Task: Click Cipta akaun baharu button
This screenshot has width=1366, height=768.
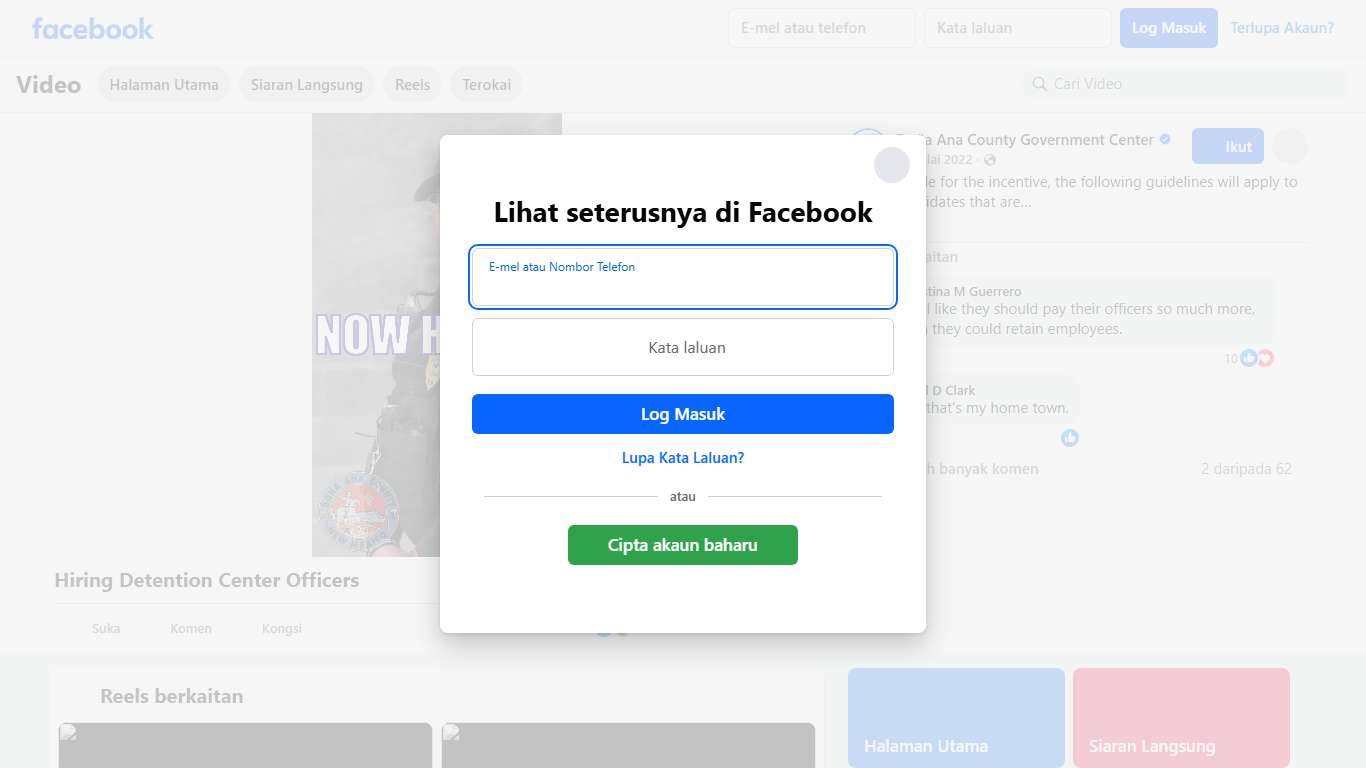Action: (683, 545)
